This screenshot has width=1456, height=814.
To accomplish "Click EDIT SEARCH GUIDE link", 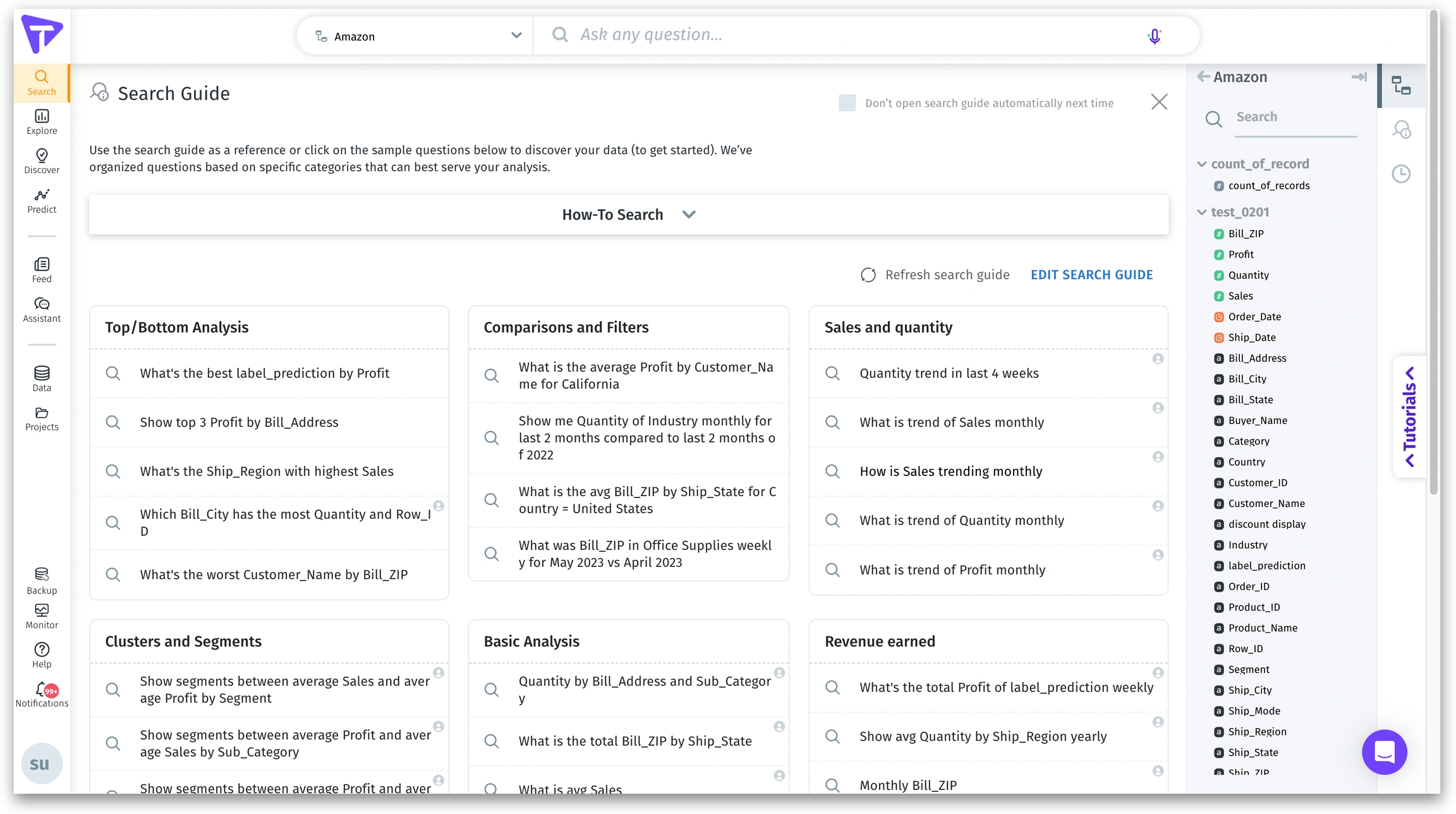I will point(1091,275).
